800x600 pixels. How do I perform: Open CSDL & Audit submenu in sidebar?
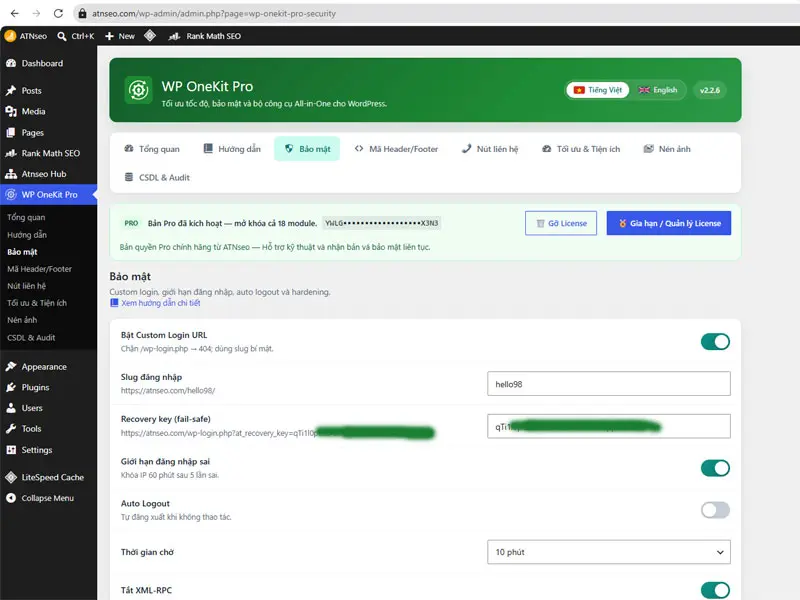click(31, 337)
